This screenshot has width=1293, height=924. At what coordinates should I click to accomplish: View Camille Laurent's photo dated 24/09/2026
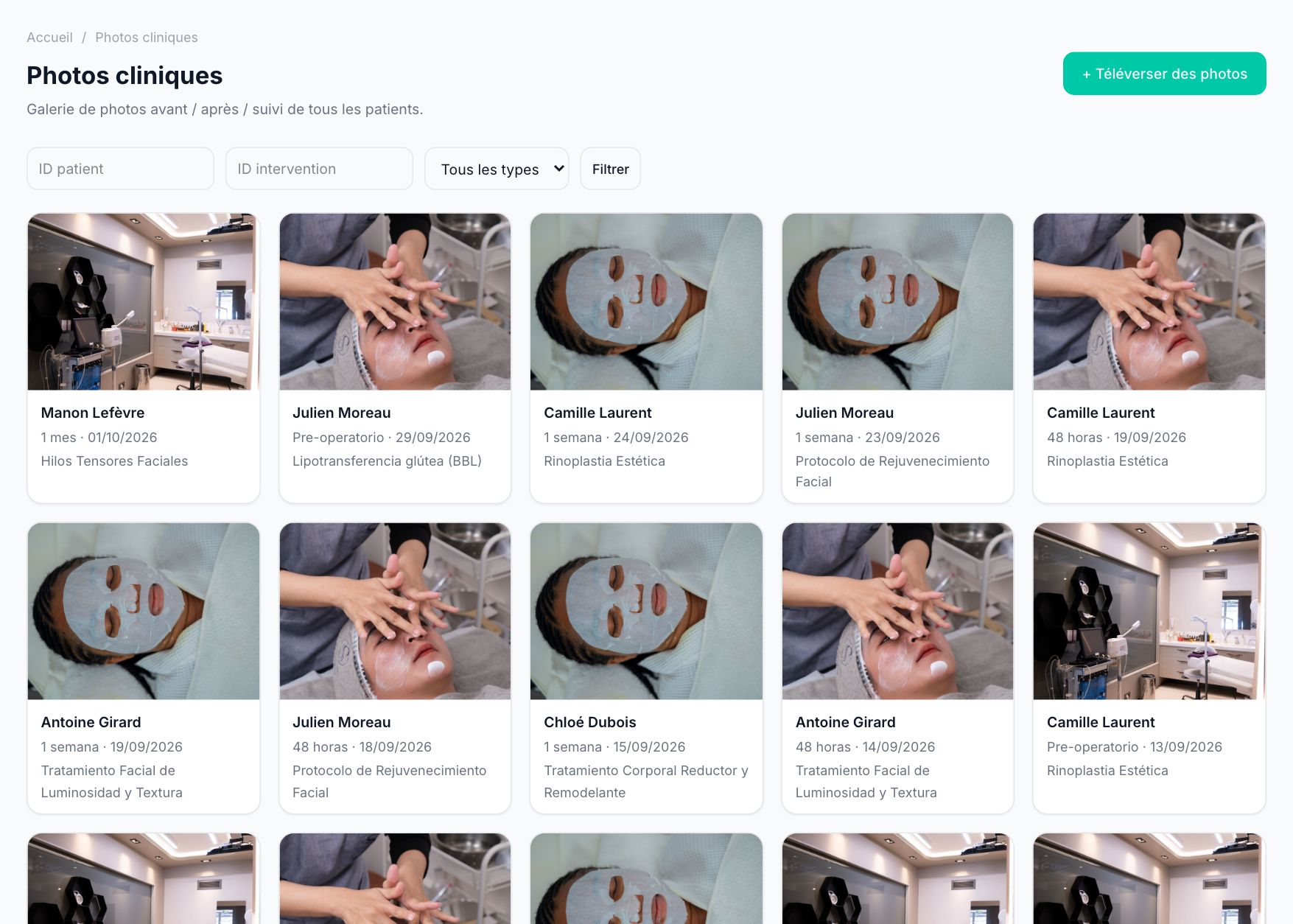coord(646,302)
